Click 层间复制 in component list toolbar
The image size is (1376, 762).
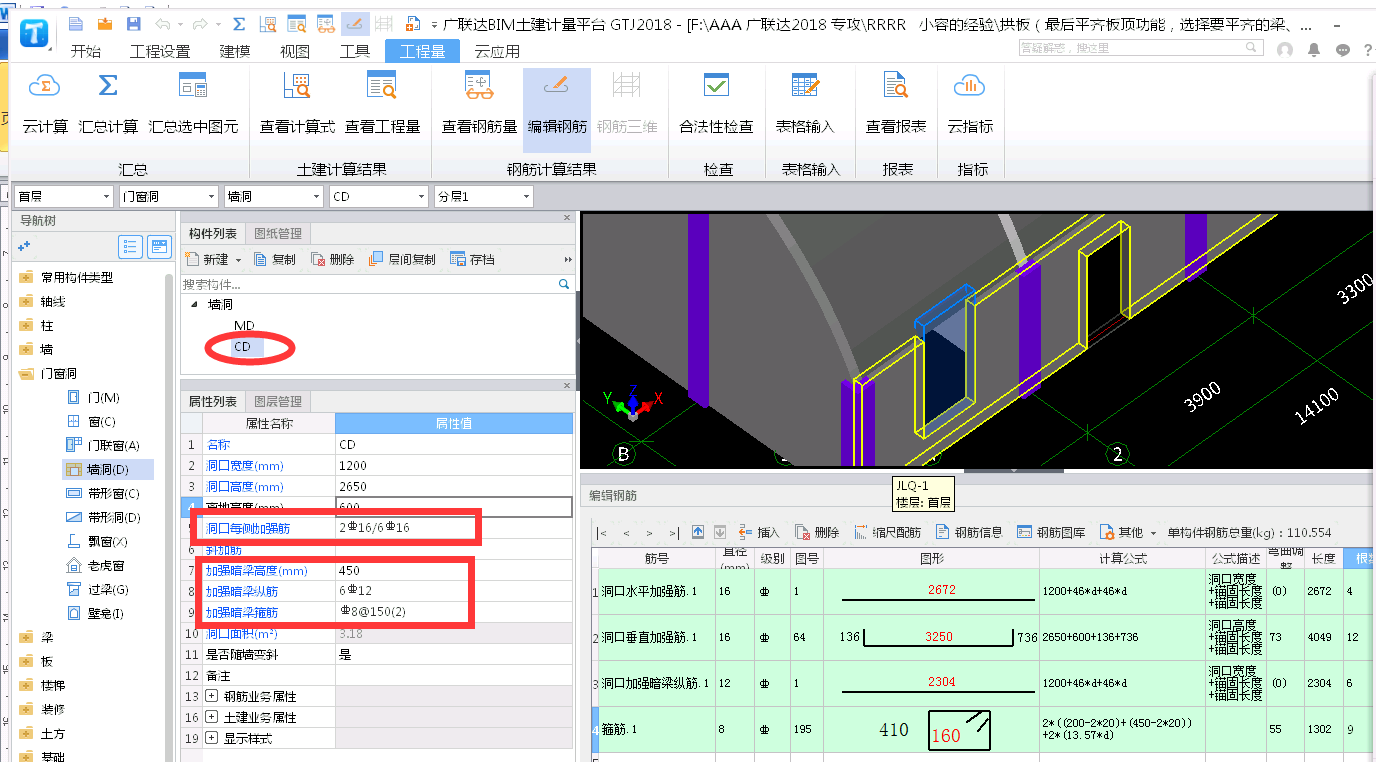click(x=402, y=260)
